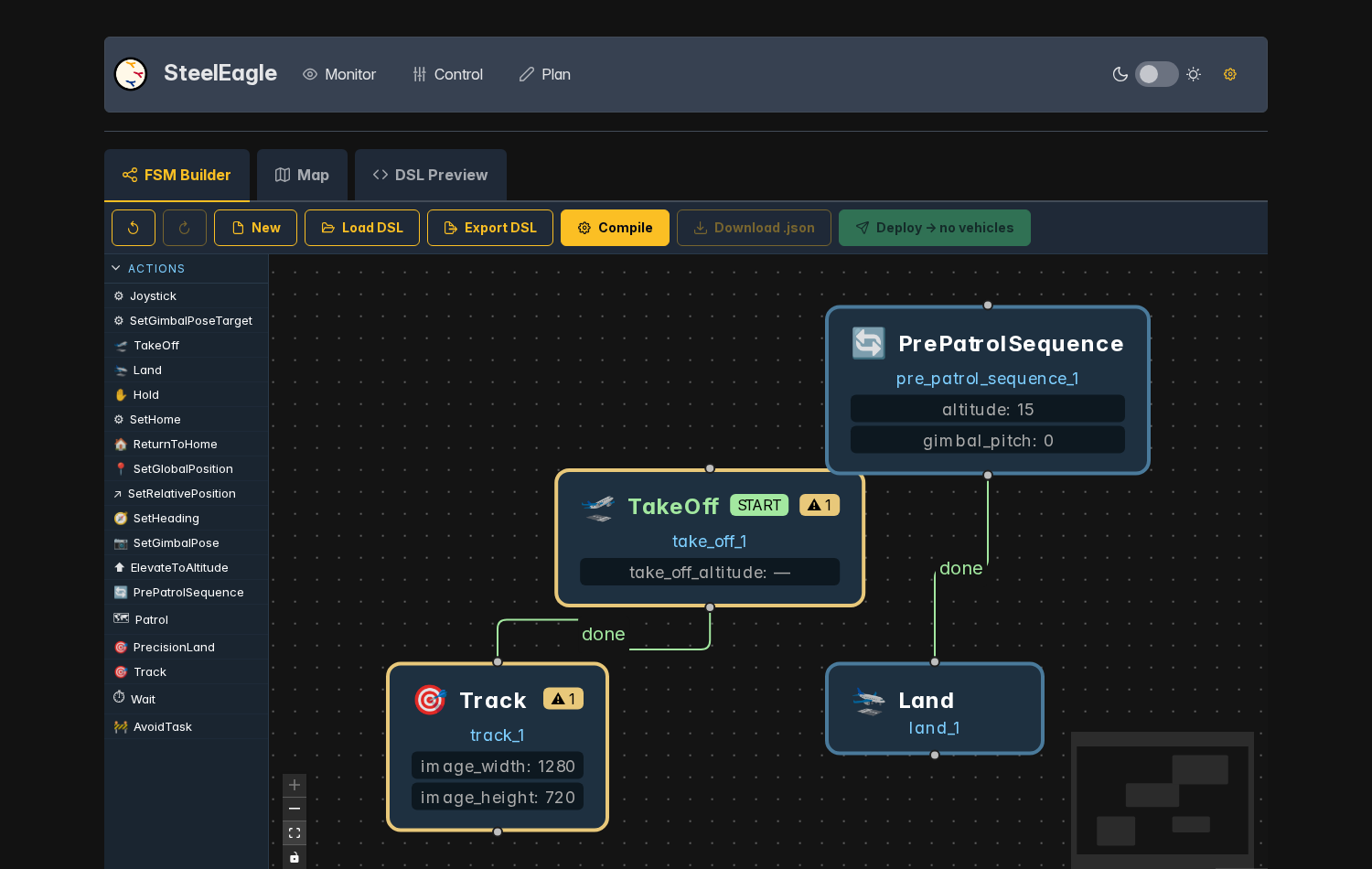Switch to the FSM Builder tab
This screenshot has height=869, width=1372.
tap(177, 175)
